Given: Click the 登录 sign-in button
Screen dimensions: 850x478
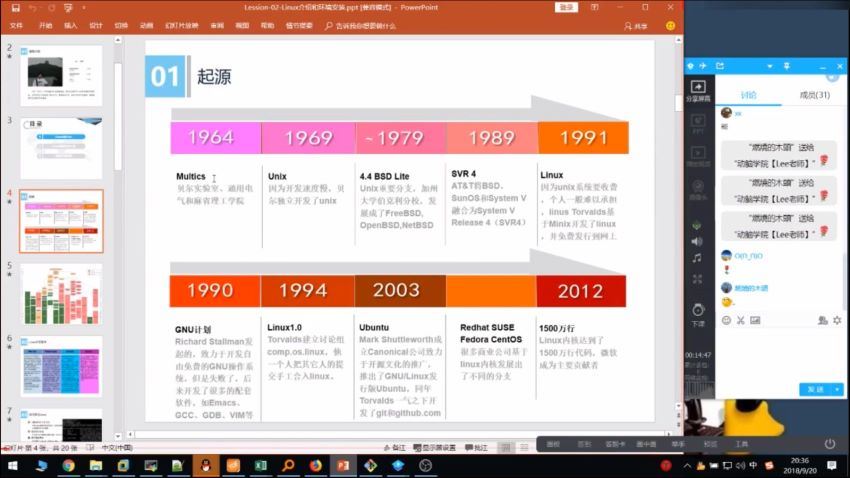Looking at the screenshot, I should pyautogui.click(x=566, y=7).
